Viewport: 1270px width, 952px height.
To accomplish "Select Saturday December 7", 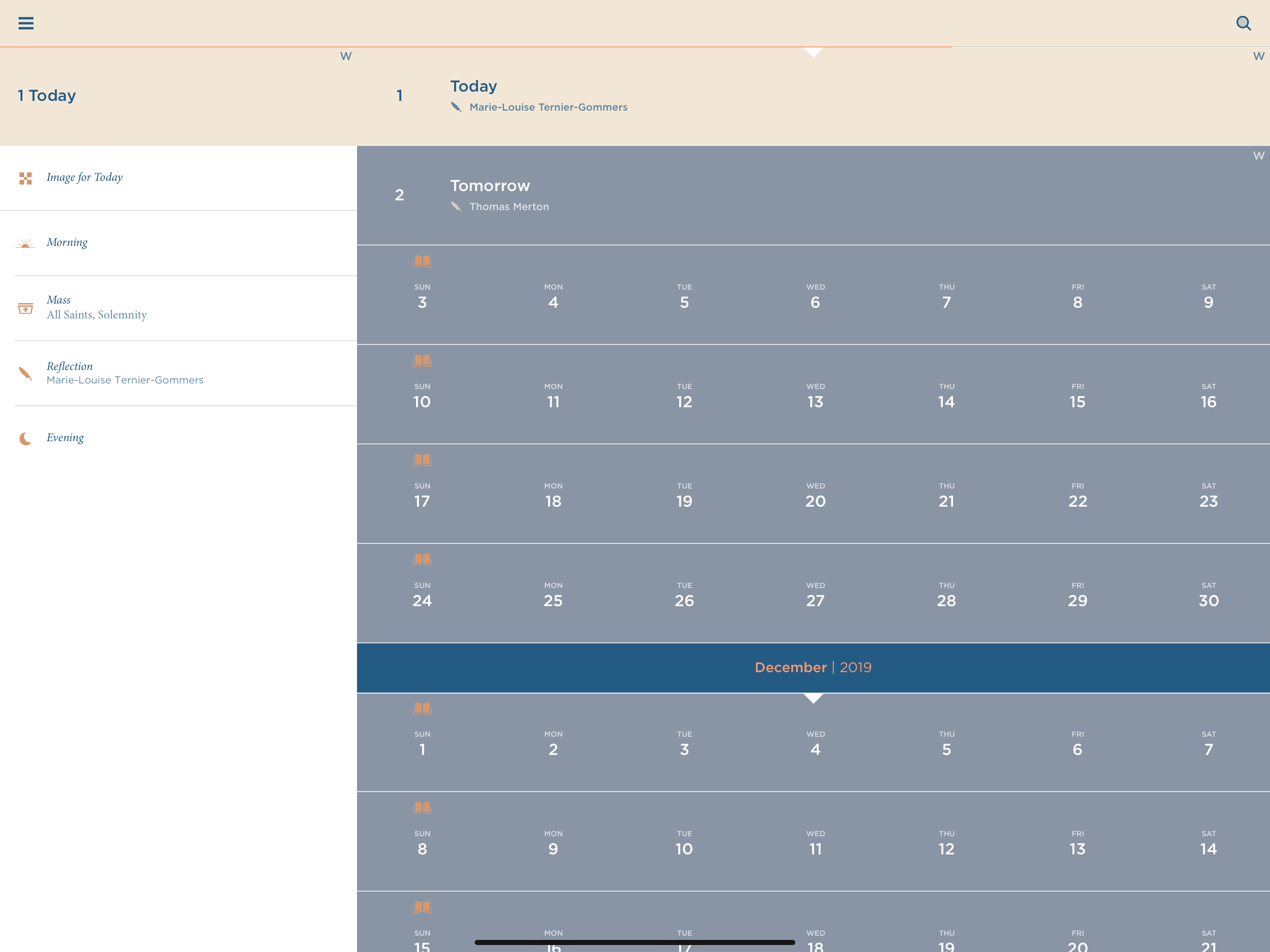I will 1209,743.
